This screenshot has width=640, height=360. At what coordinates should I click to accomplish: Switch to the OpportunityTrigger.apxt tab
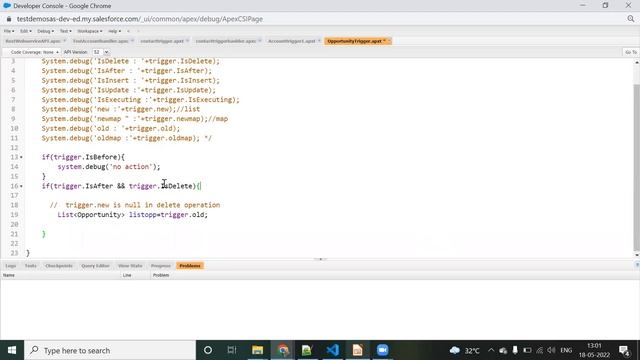tap(354, 41)
